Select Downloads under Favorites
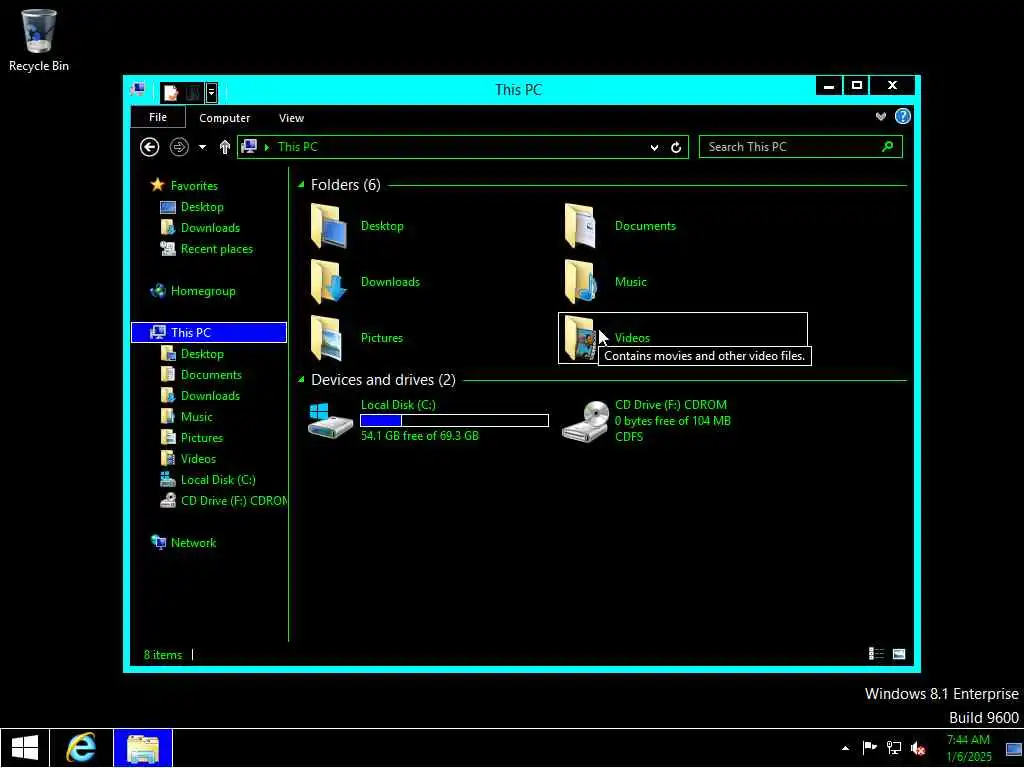 tap(210, 228)
